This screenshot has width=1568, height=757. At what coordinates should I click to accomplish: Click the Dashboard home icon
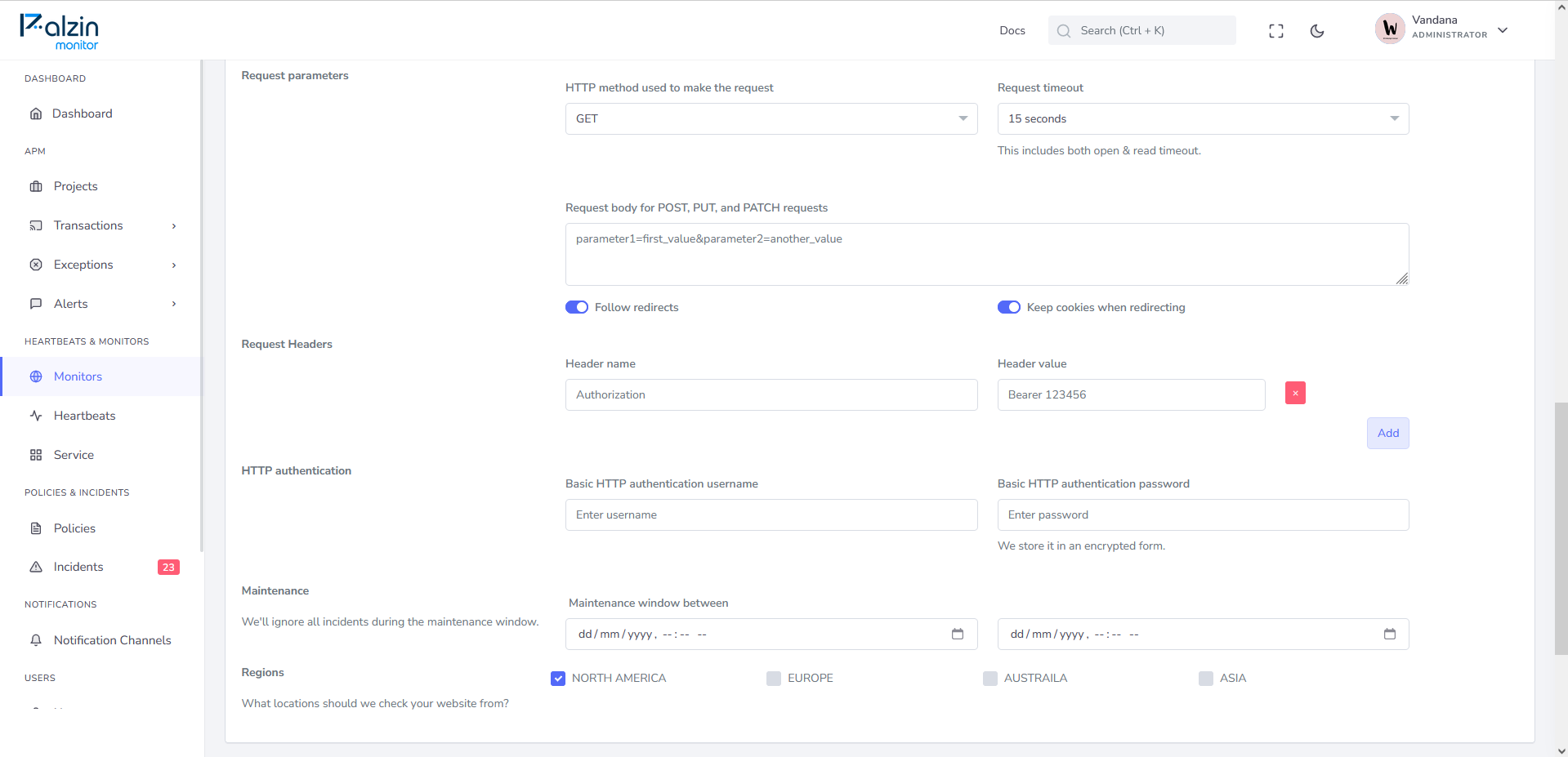point(36,114)
